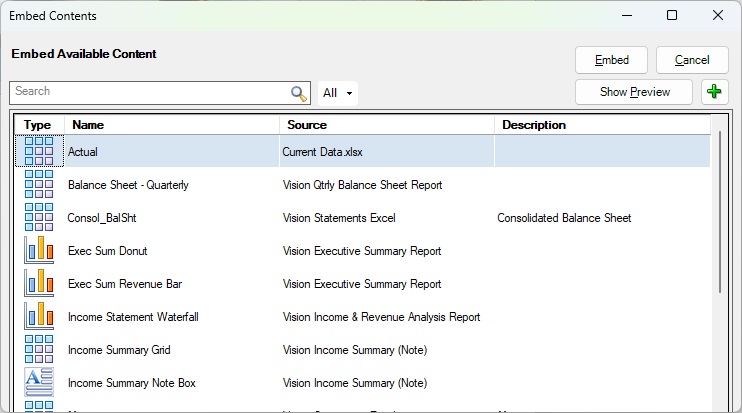742x413 pixels.
Task: Sort by the Name column header
Action: click(170, 125)
